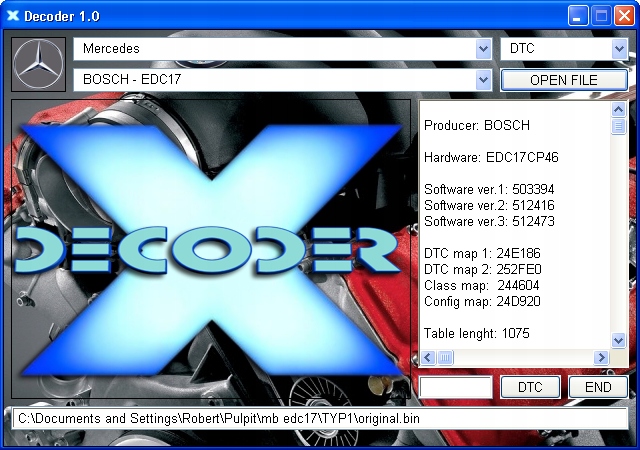Close the Decoder 1.0 window
640x450 pixels.
pyautogui.click(x=624, y=16)
